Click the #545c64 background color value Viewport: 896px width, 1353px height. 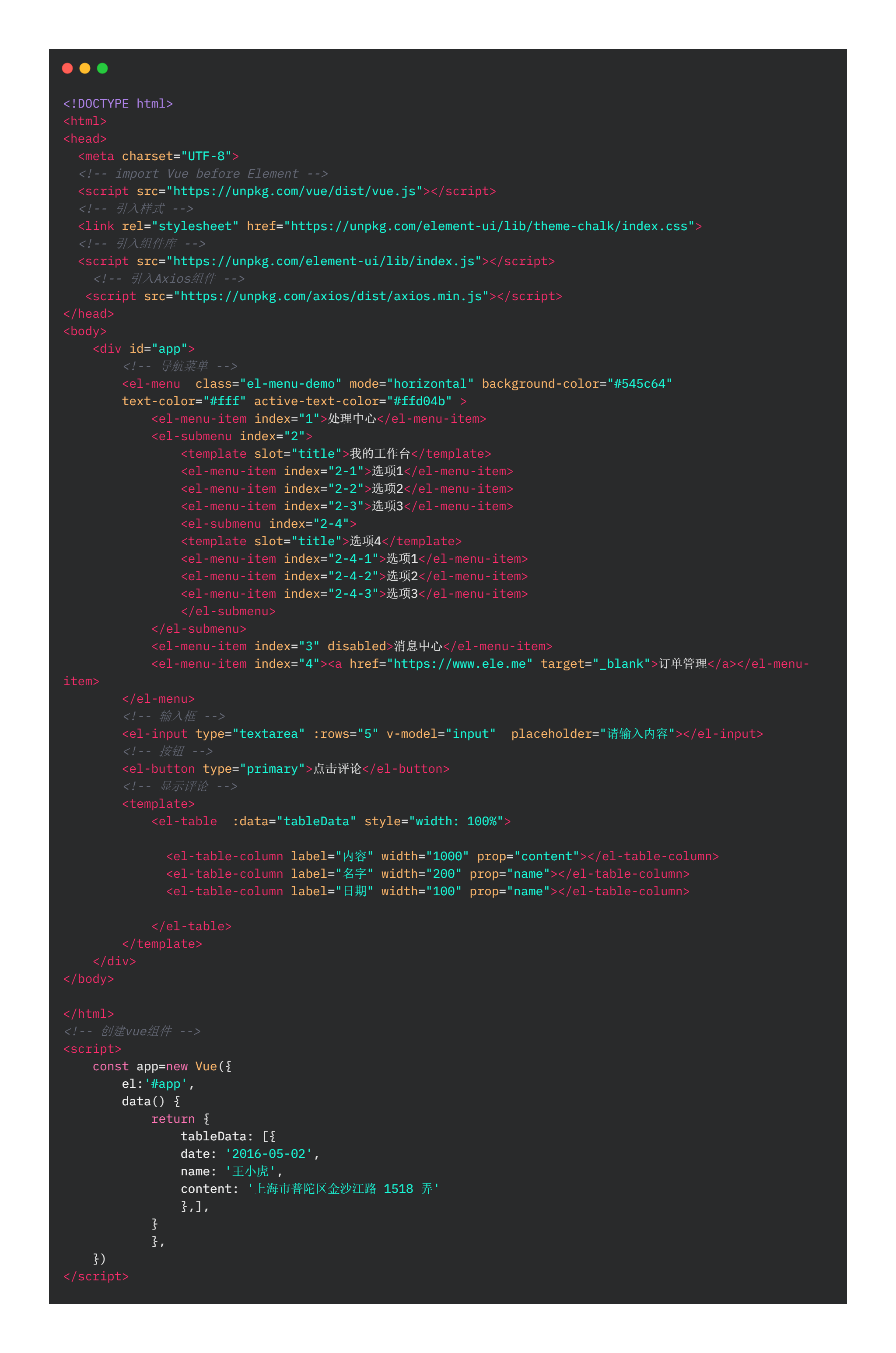coord(640,384)
